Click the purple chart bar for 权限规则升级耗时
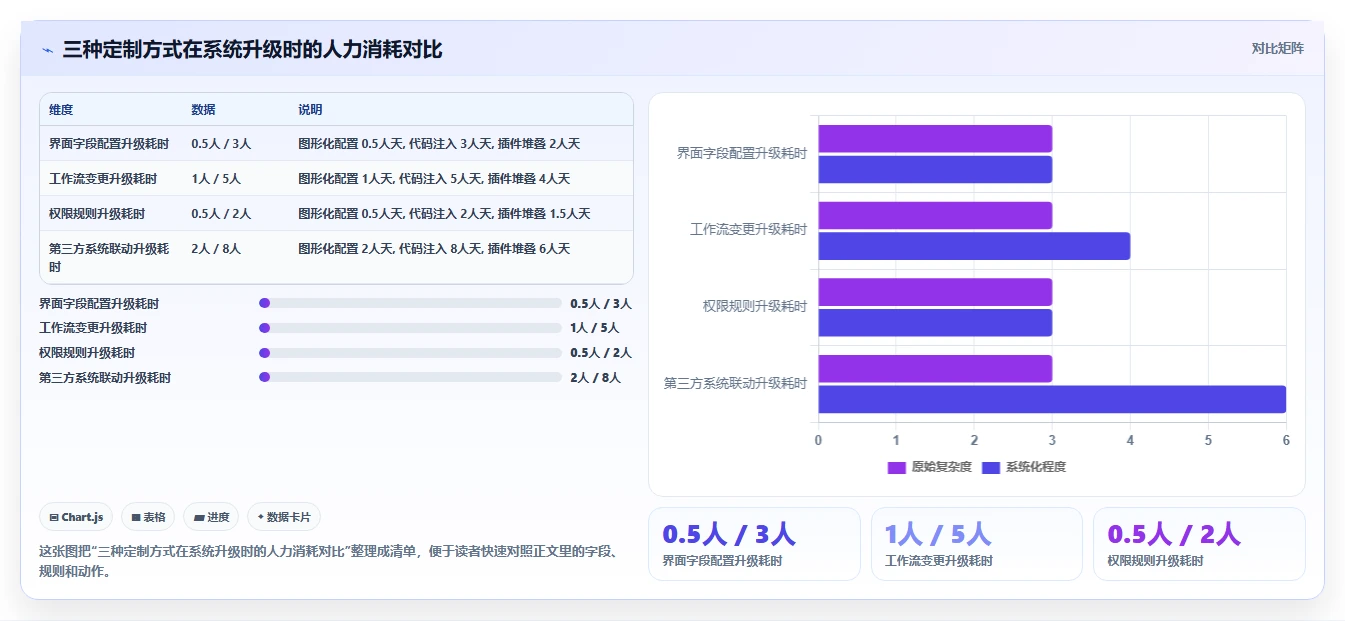Image resolution: width=1345 pixels, height=621 pixels. 935,292
